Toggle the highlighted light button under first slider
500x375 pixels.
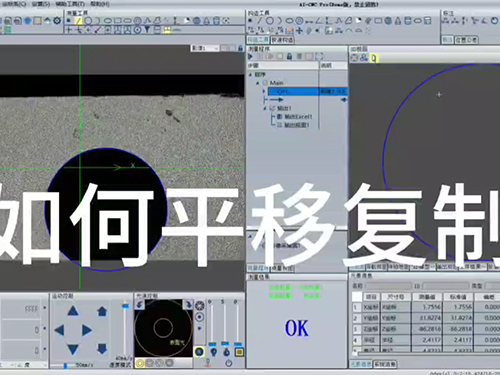199,352
